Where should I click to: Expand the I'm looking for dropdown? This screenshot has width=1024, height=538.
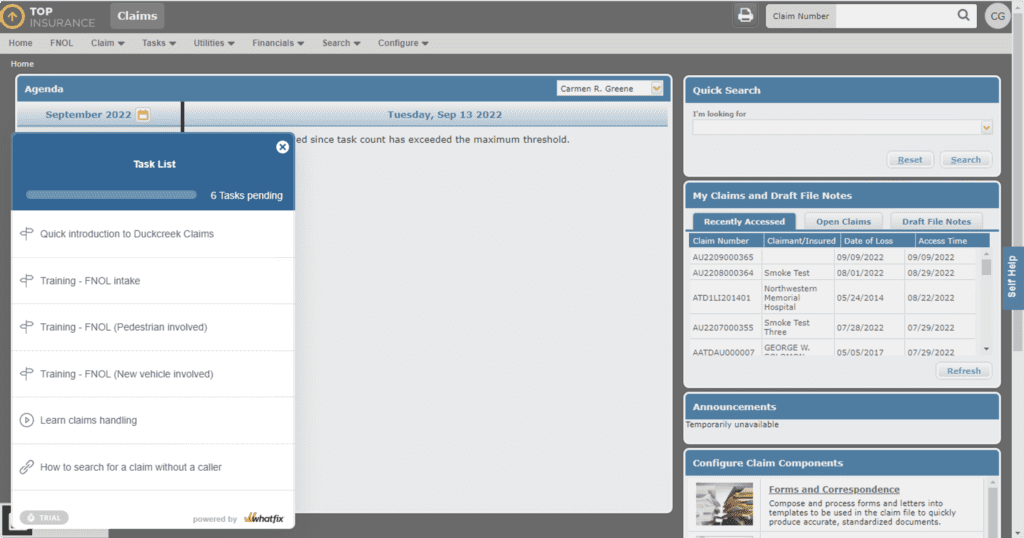[x=986, y=128]
